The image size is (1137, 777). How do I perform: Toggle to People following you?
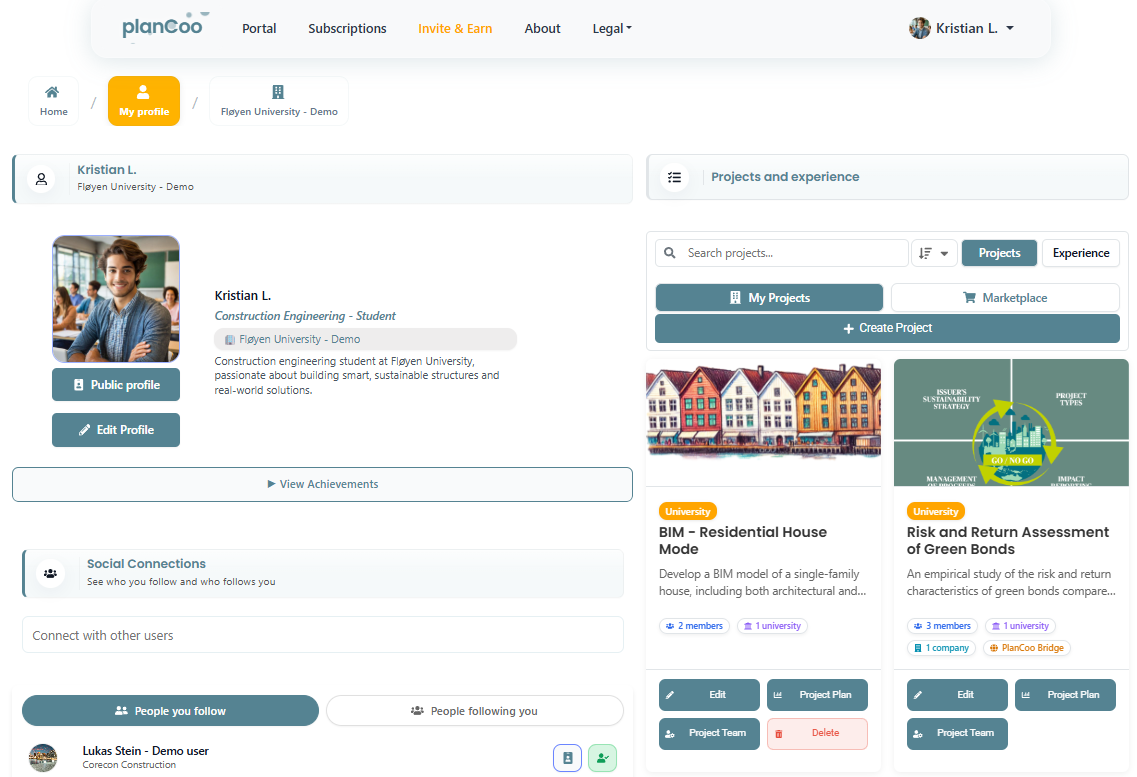474,711
